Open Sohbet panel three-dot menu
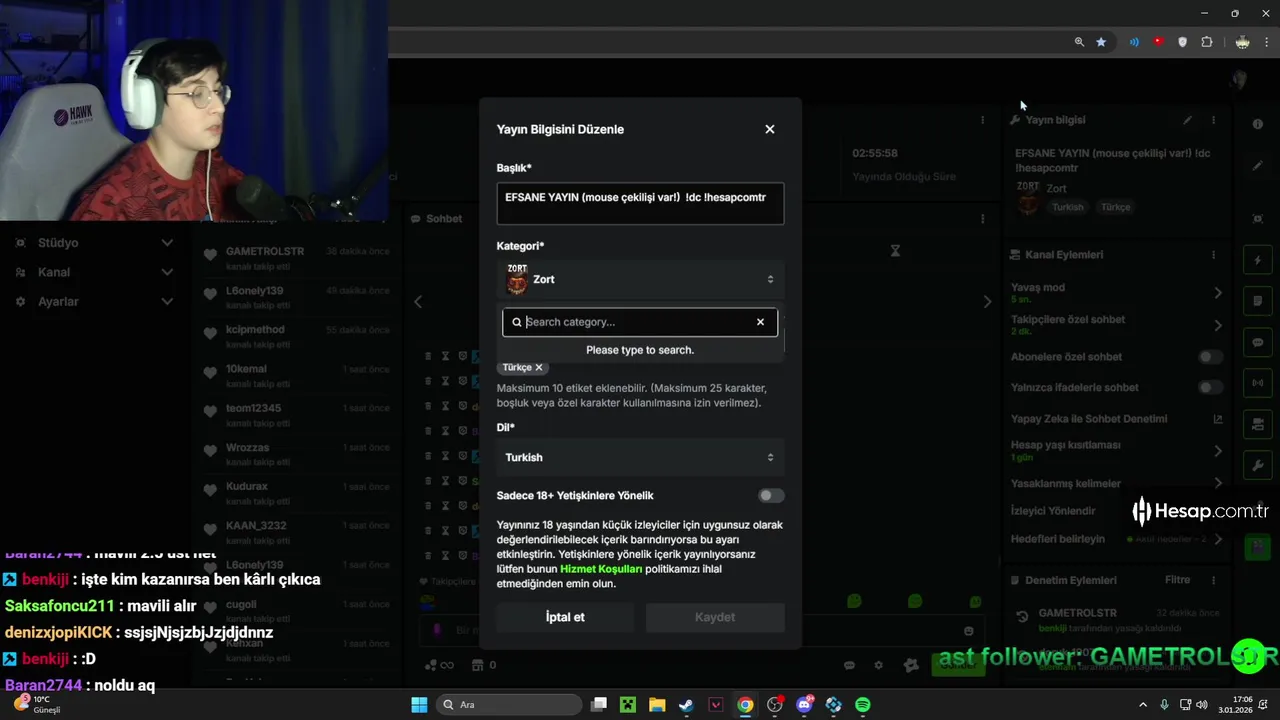 983,219
